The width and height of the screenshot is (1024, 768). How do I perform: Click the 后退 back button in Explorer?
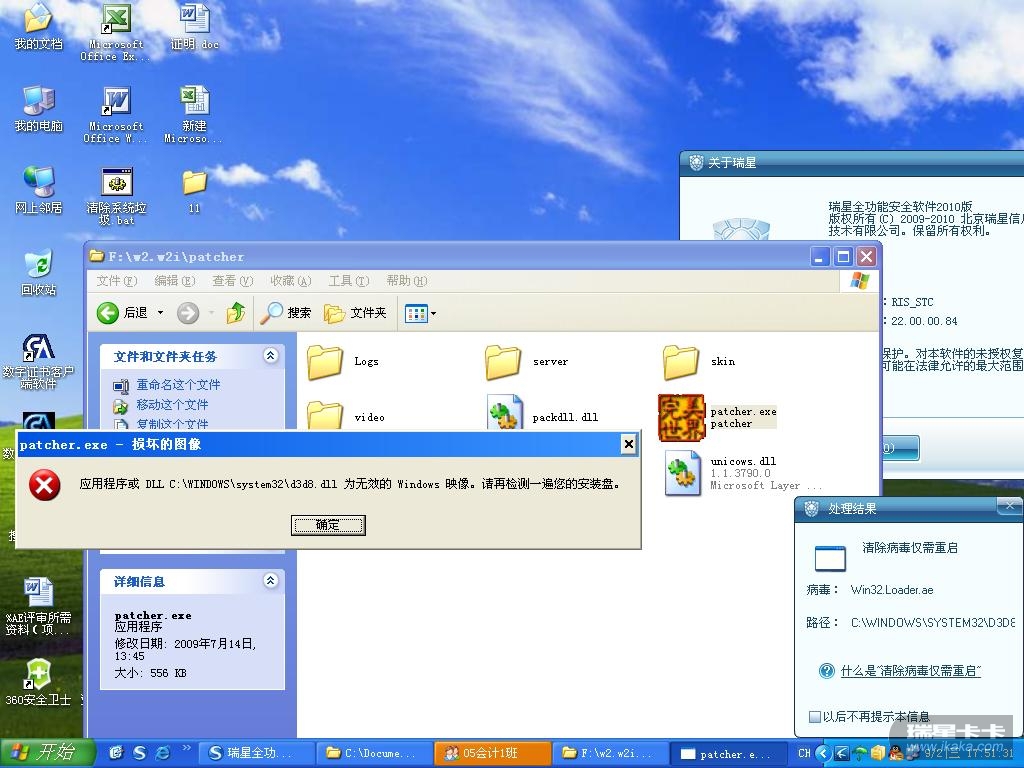[x=123, y=313]
